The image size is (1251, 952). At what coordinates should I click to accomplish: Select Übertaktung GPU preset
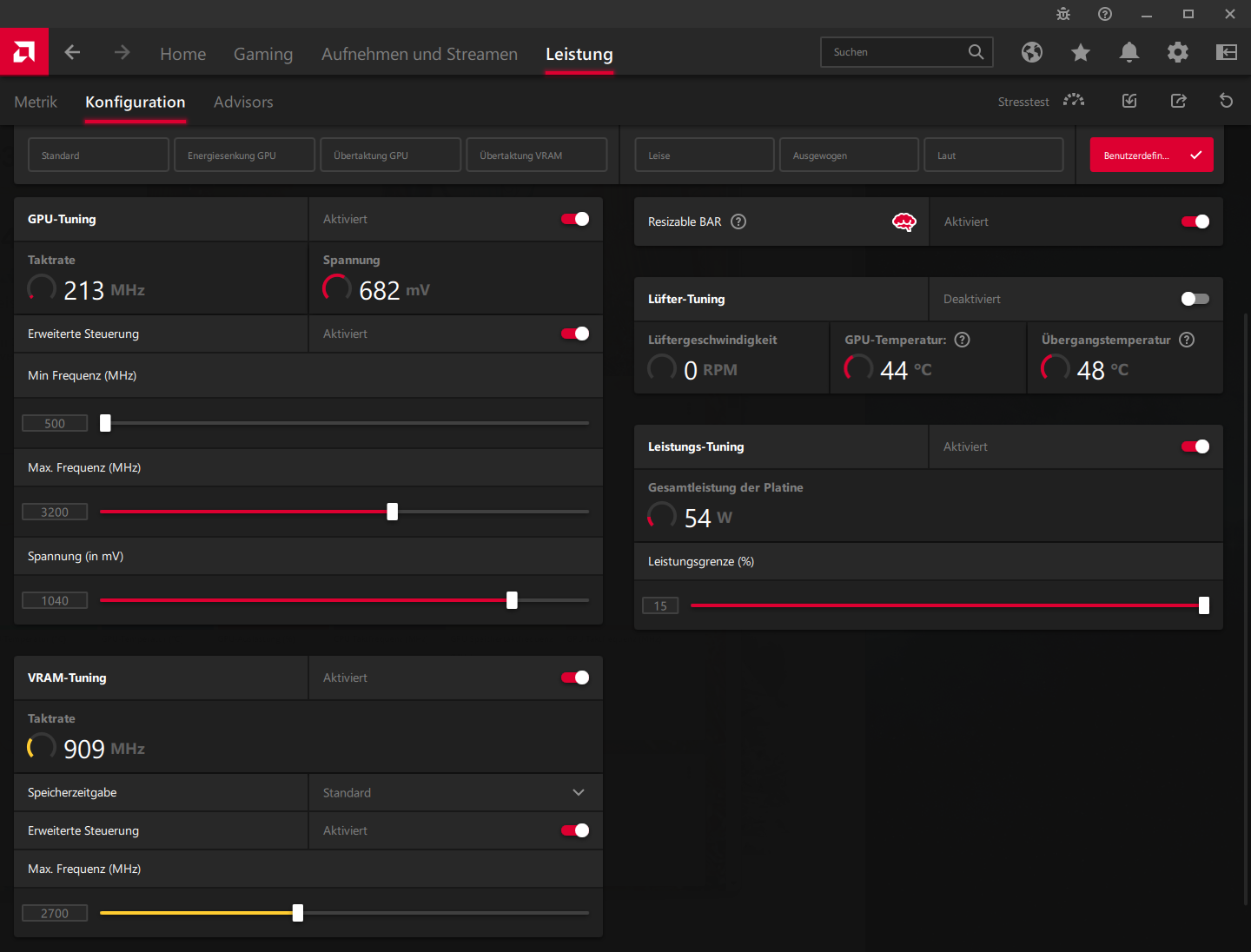390,155
